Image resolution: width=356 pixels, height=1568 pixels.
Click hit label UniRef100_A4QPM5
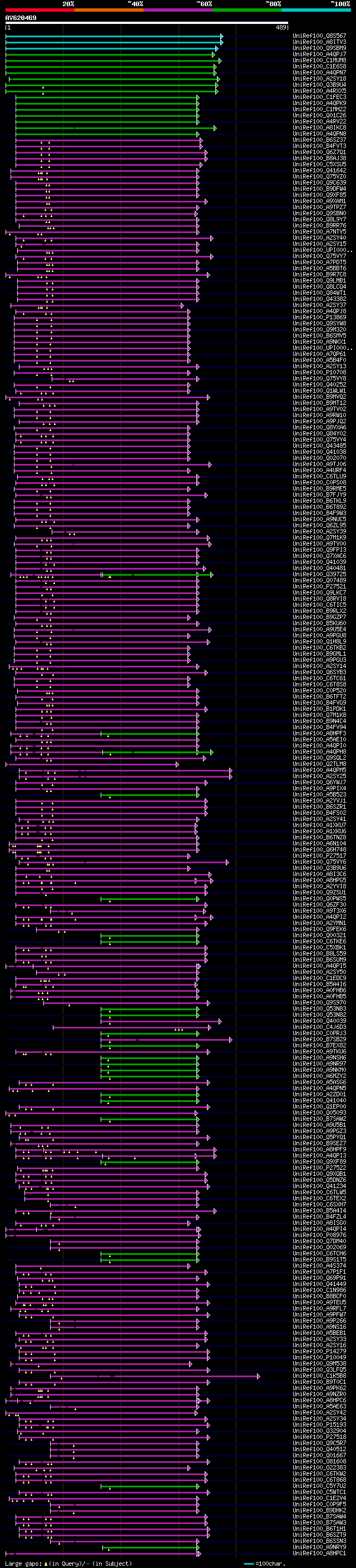click(x=319, y=770)
